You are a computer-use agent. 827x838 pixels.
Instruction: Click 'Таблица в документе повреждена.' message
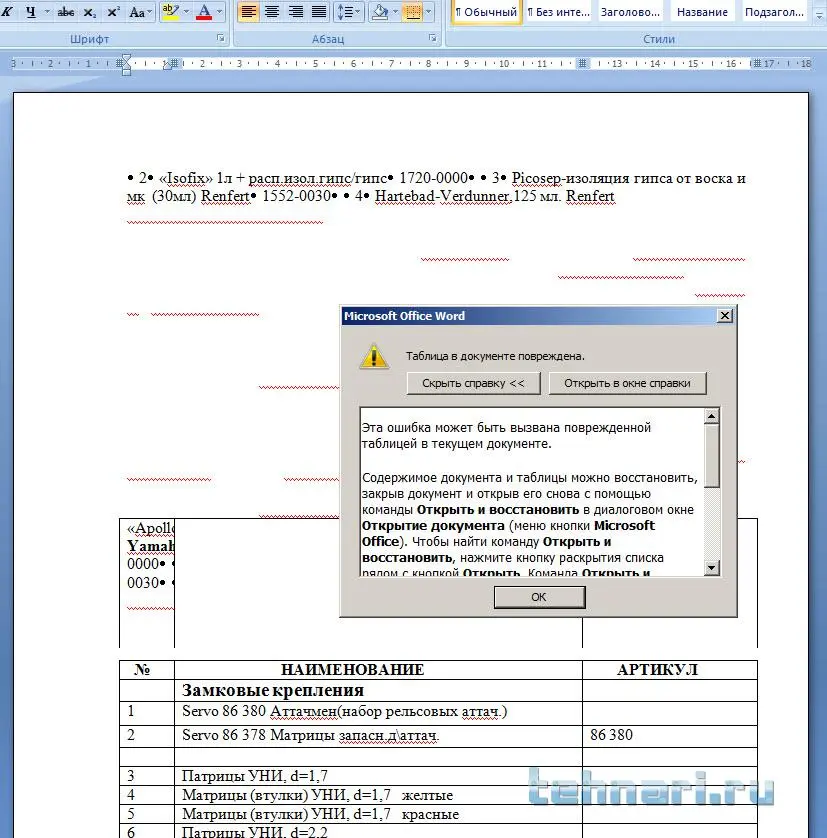point(495,356)
